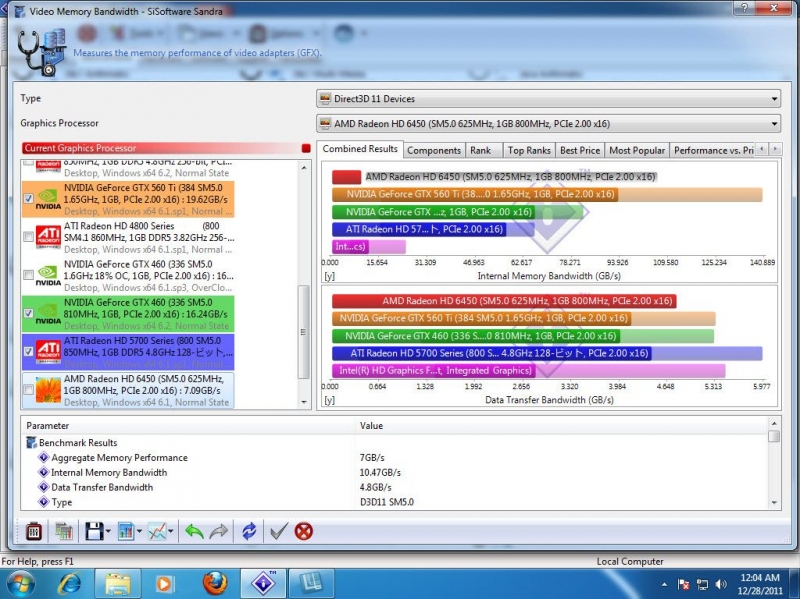
Task: Open Action Center flag tray icon
Action: [x=684, y=584]
